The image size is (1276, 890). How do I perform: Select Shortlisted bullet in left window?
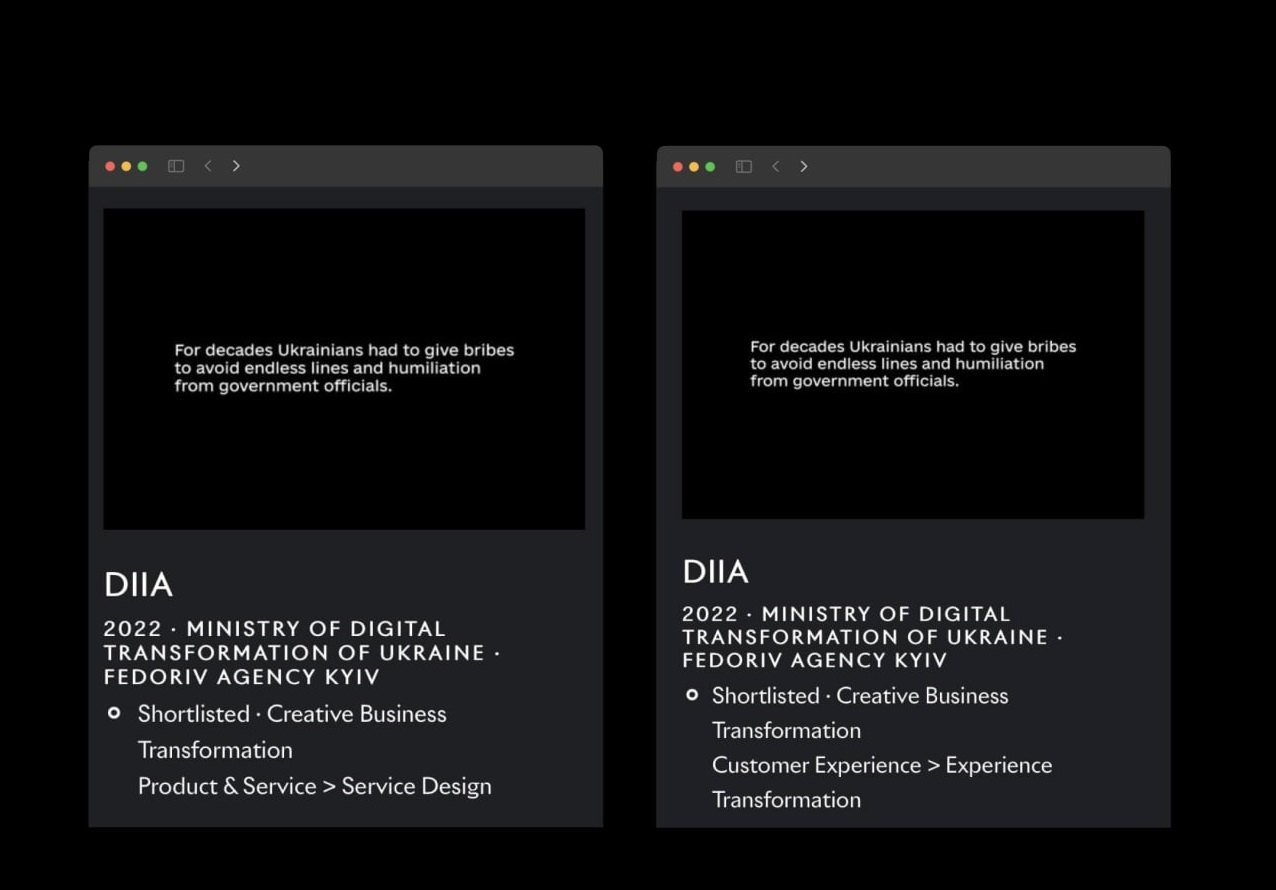coord(114,713)
